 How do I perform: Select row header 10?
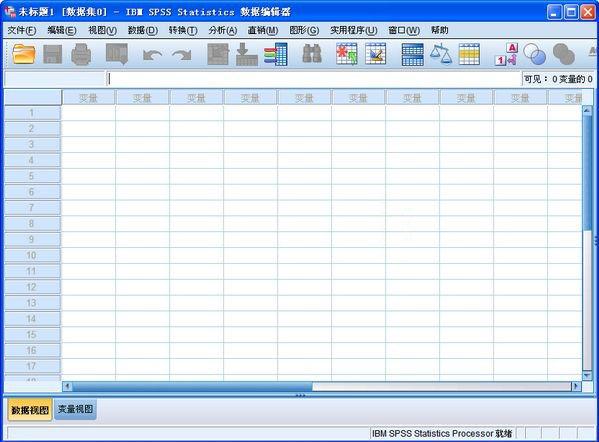(x=32, y=255)
